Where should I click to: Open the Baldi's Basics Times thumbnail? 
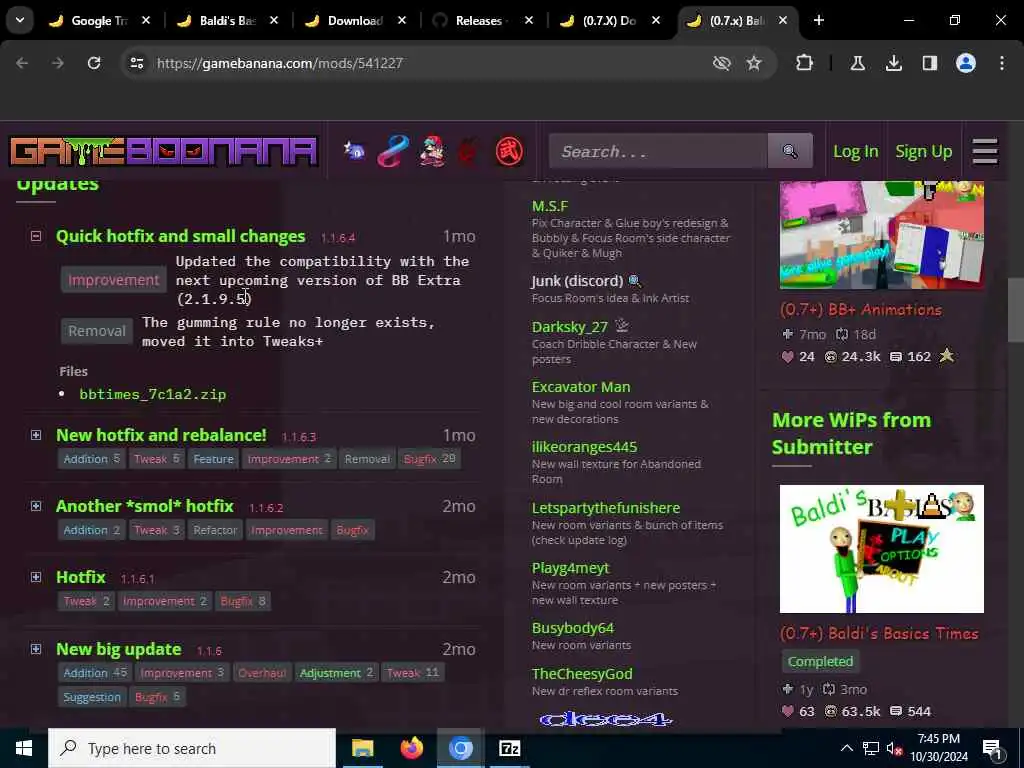tap(882, 549)
